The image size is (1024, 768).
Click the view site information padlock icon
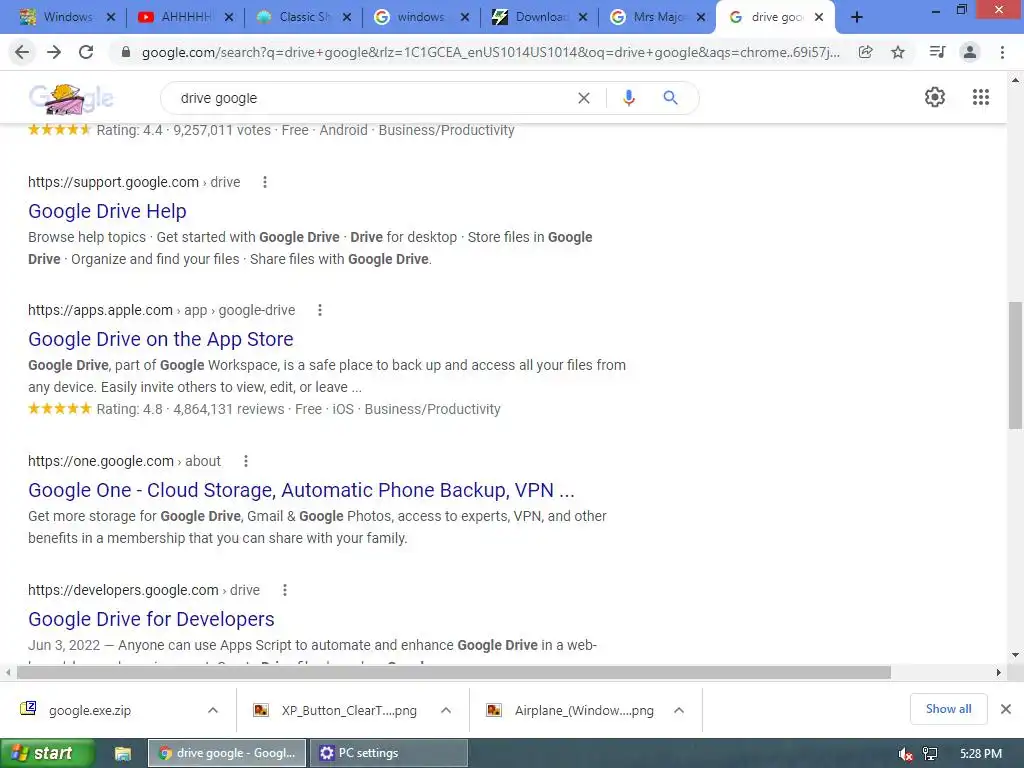(126, 52)
